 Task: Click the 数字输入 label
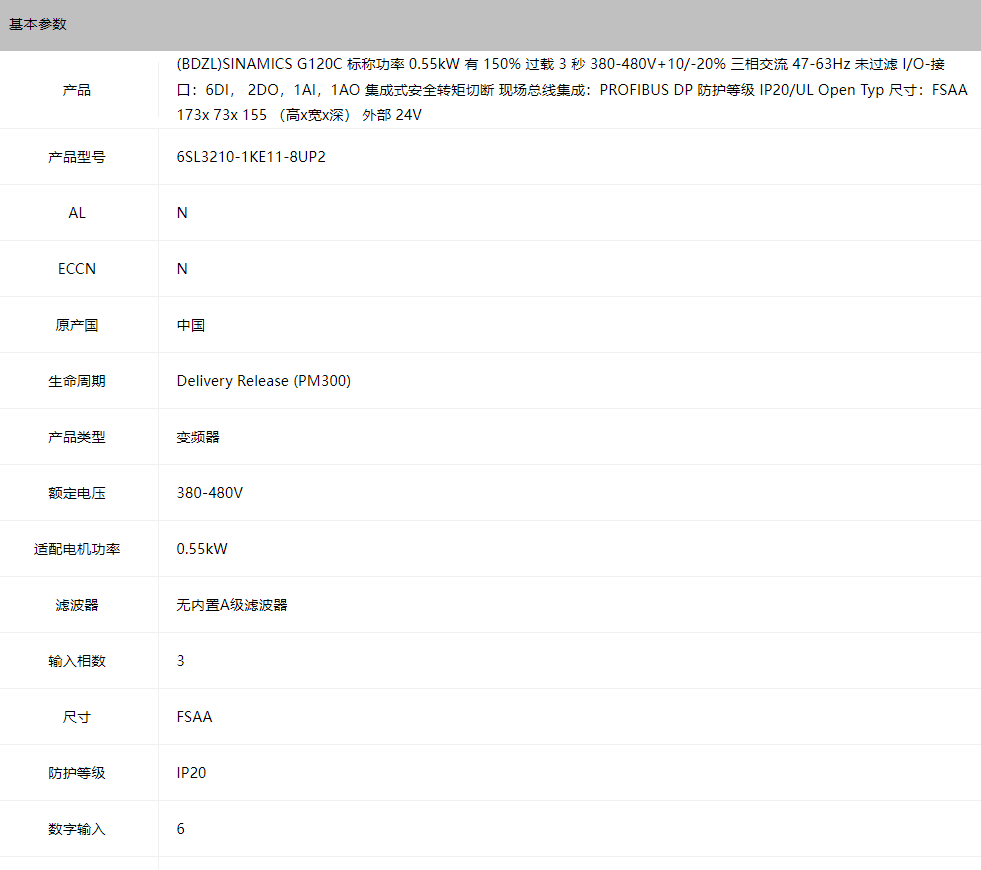(77, 829)
